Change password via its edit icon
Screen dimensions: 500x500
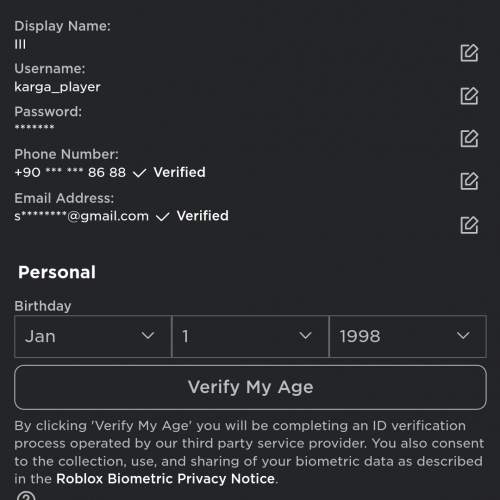[469, 138]
